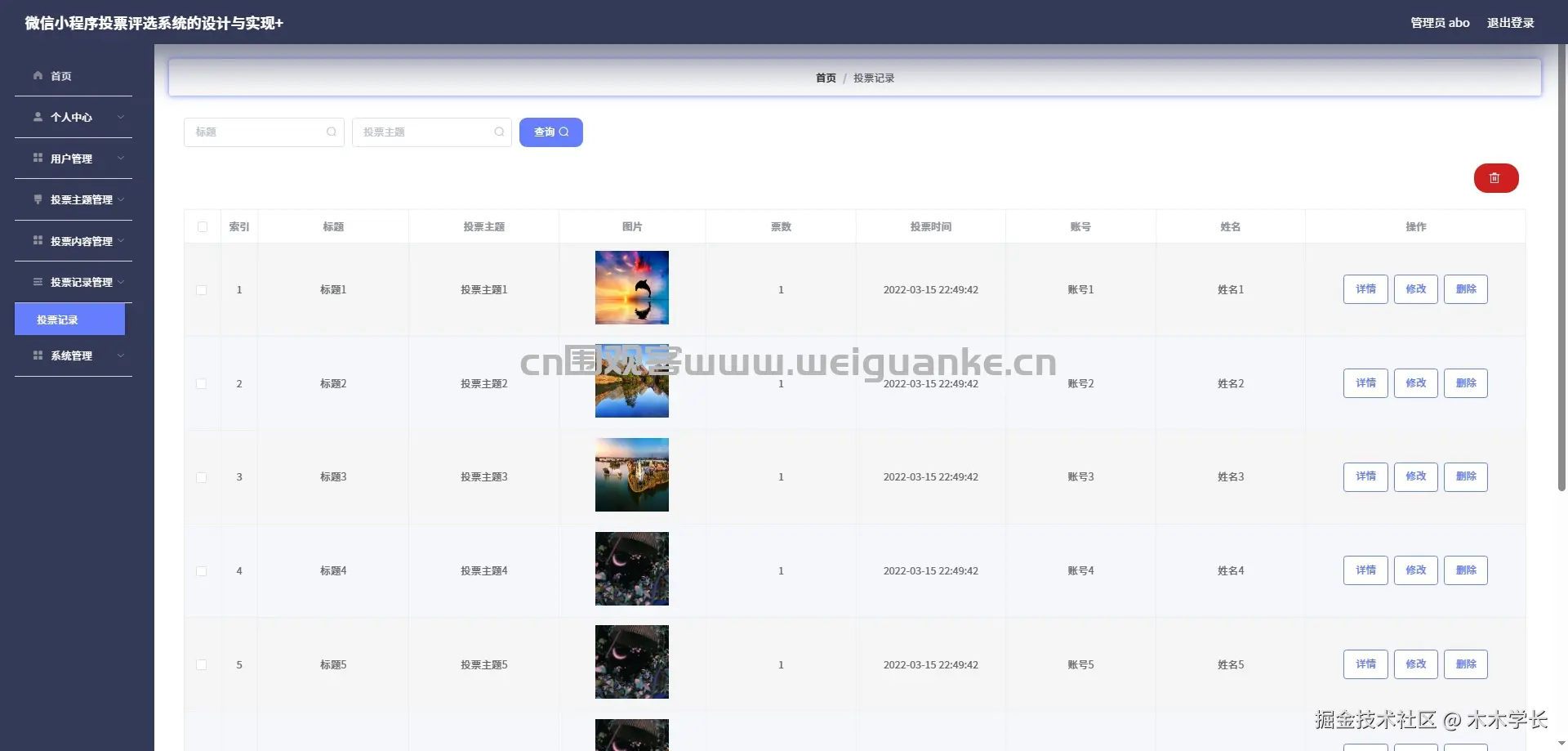
Task: Click 修改 for row 标题5
Action: point(1416,664)
